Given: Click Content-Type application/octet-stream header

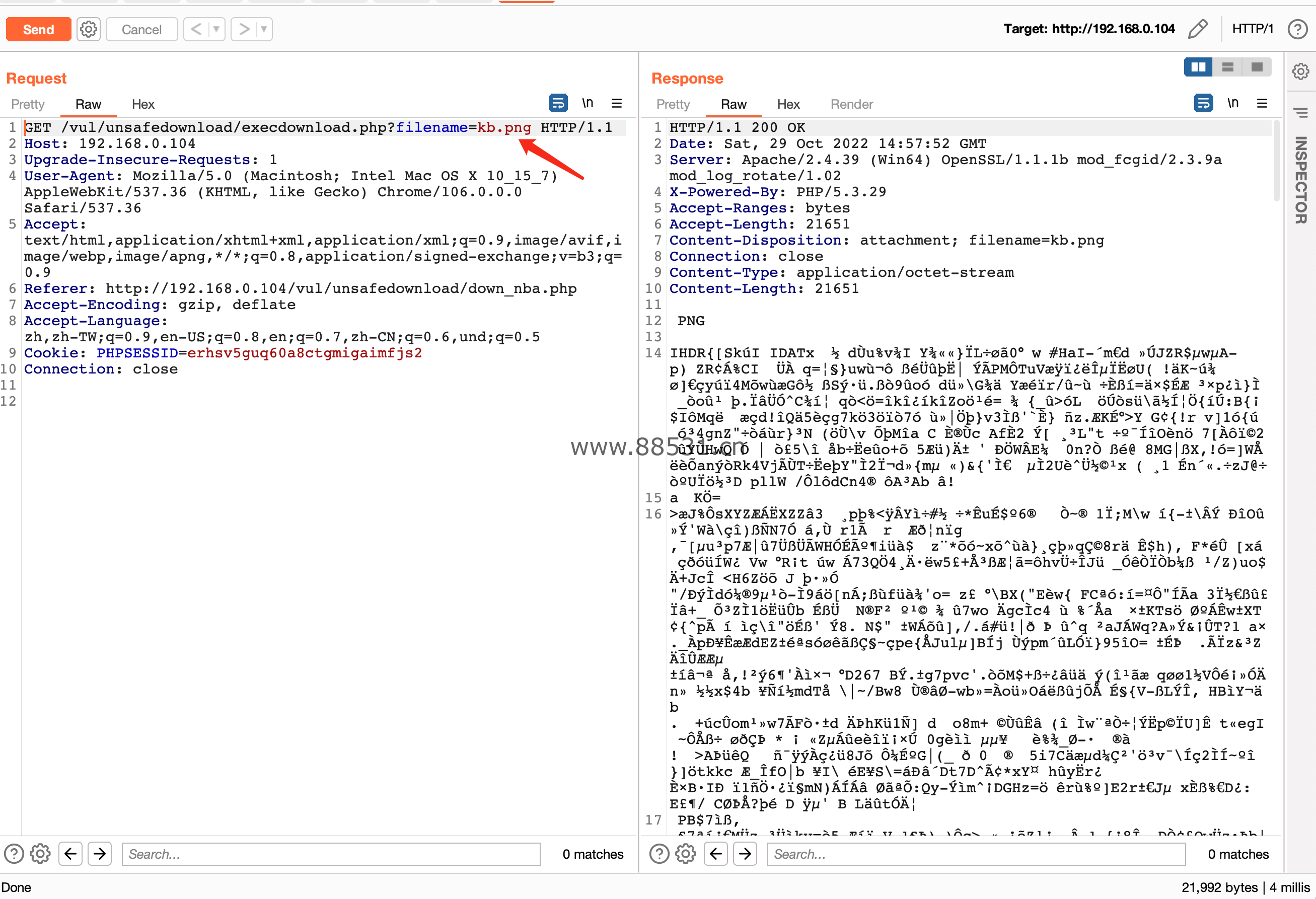Looking at the screenshot, I should click(841, 273).
